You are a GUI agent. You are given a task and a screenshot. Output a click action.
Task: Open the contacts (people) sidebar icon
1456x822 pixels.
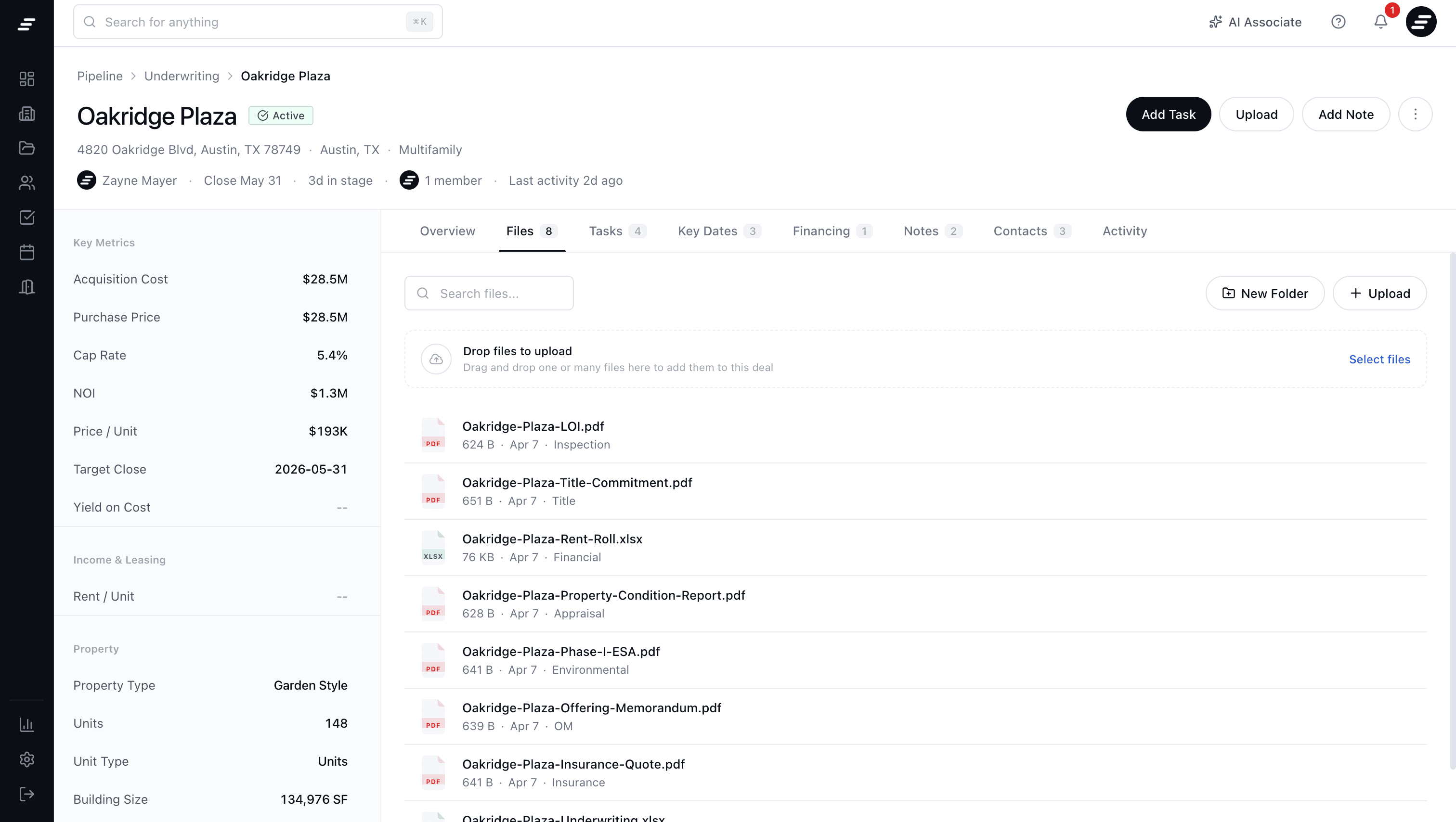tap(26, 182)
